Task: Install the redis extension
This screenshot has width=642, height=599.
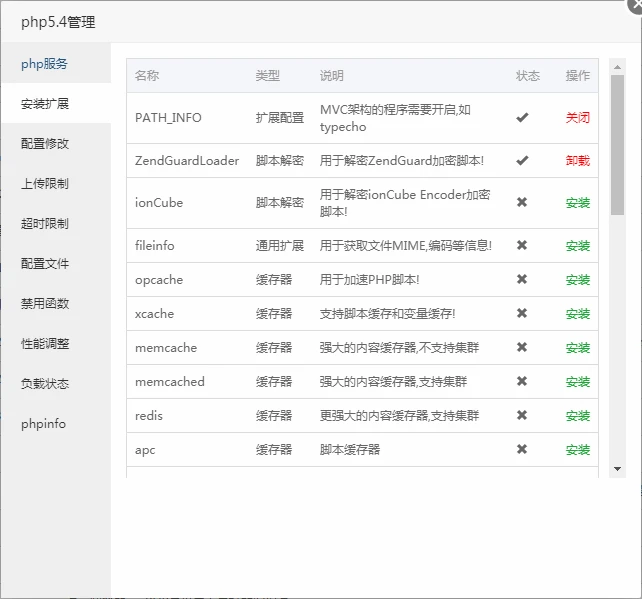Action: pyautogui.click(x=577, y=416)
